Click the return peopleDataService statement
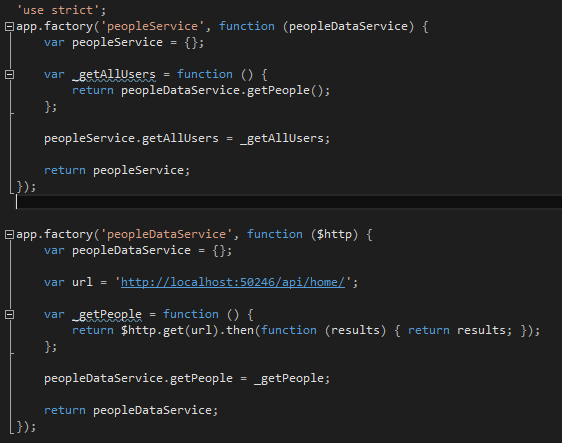This screenshot has height=443, width=562. tap(131, 410)
